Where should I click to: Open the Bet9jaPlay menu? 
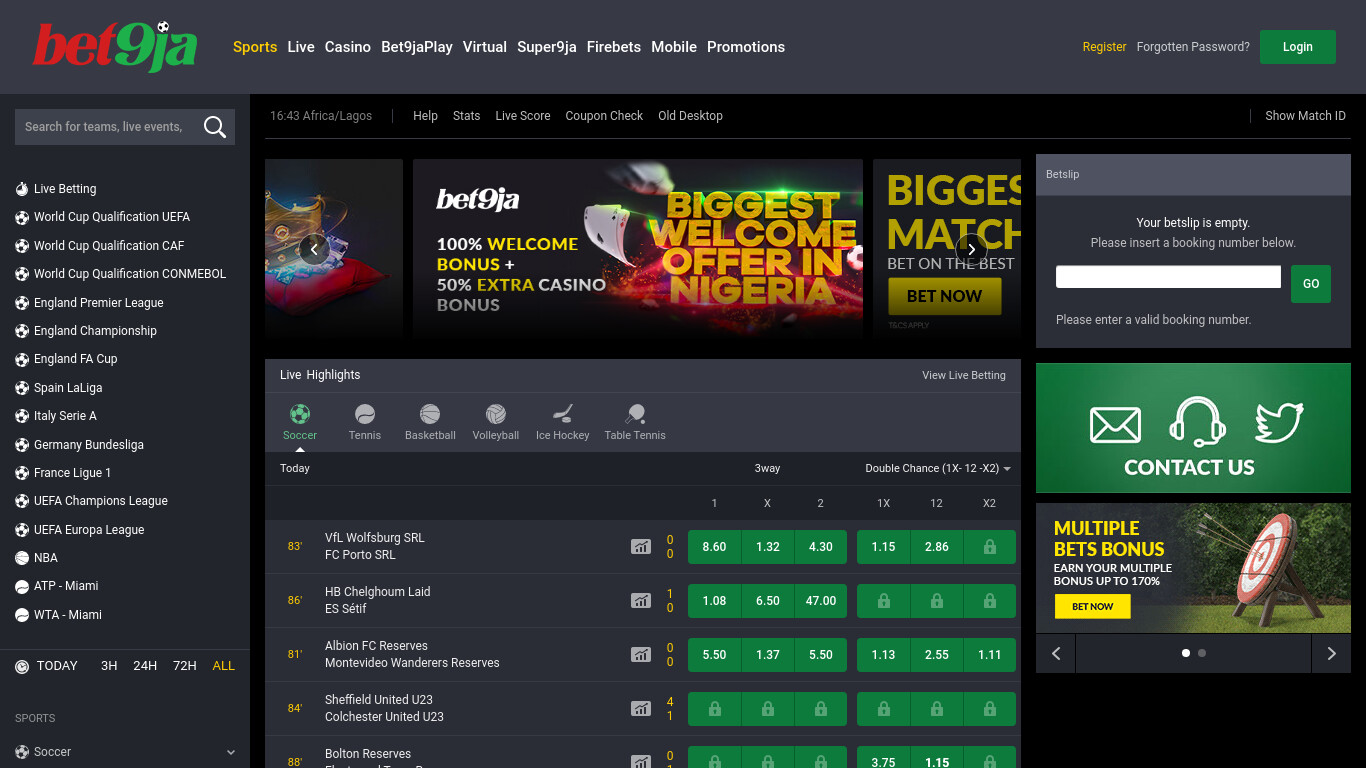pyautogui.click(x=417, y=47)
